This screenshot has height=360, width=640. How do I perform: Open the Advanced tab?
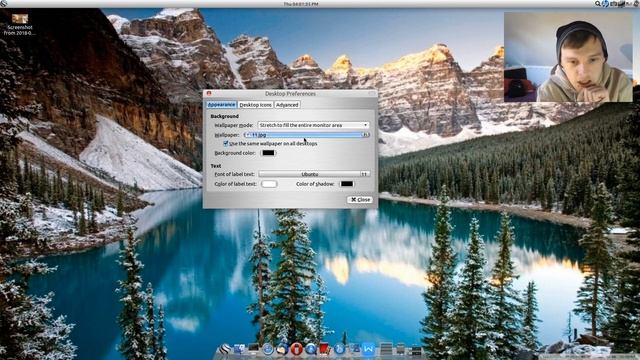(x=287, y=105)
